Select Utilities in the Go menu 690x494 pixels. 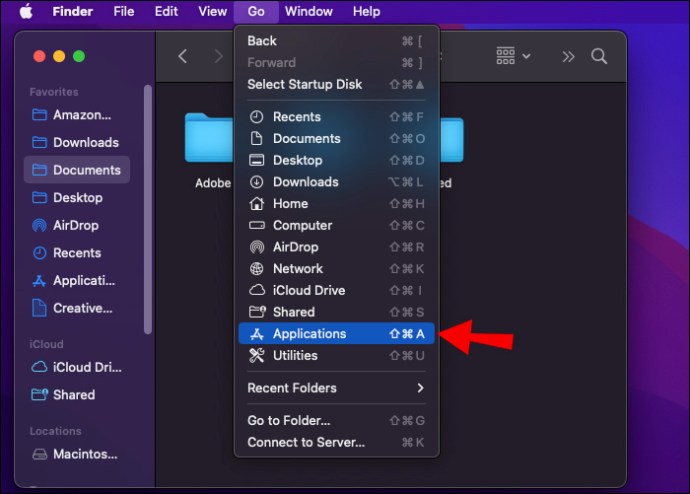tap(295, 356)
